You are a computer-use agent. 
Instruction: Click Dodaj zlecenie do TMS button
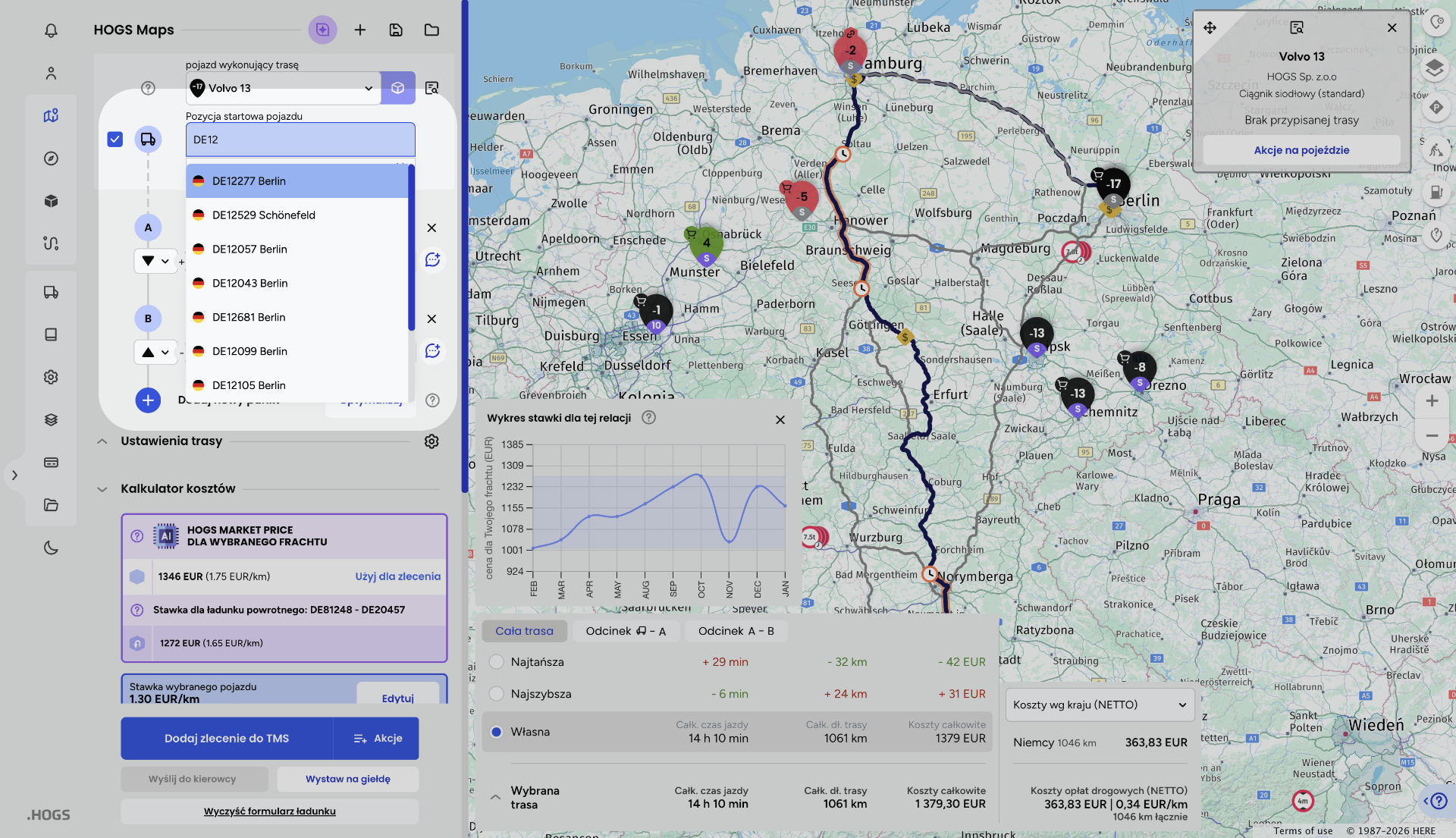(x=227, y=739)
